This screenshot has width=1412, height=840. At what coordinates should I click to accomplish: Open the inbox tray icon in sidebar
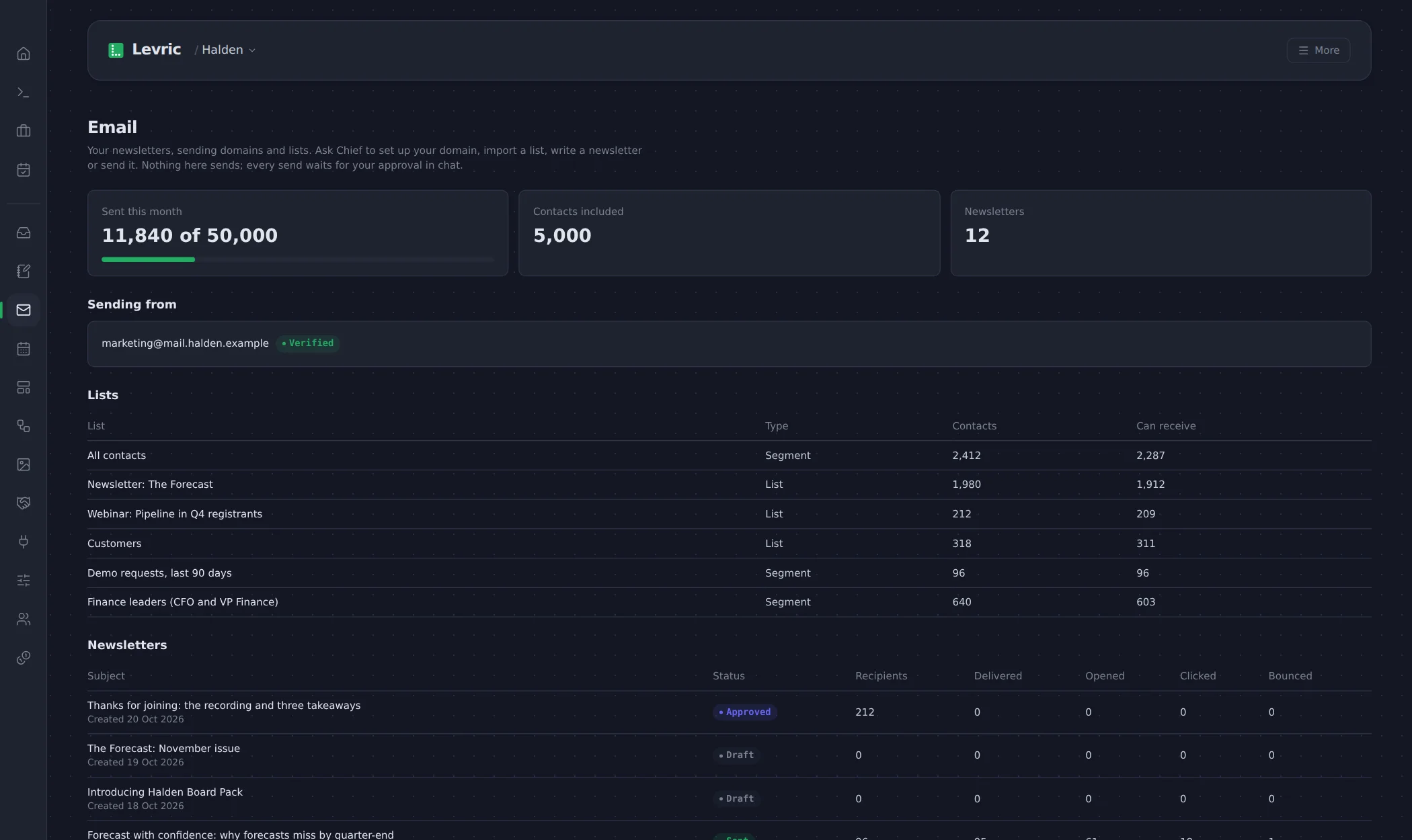point(24,233)
